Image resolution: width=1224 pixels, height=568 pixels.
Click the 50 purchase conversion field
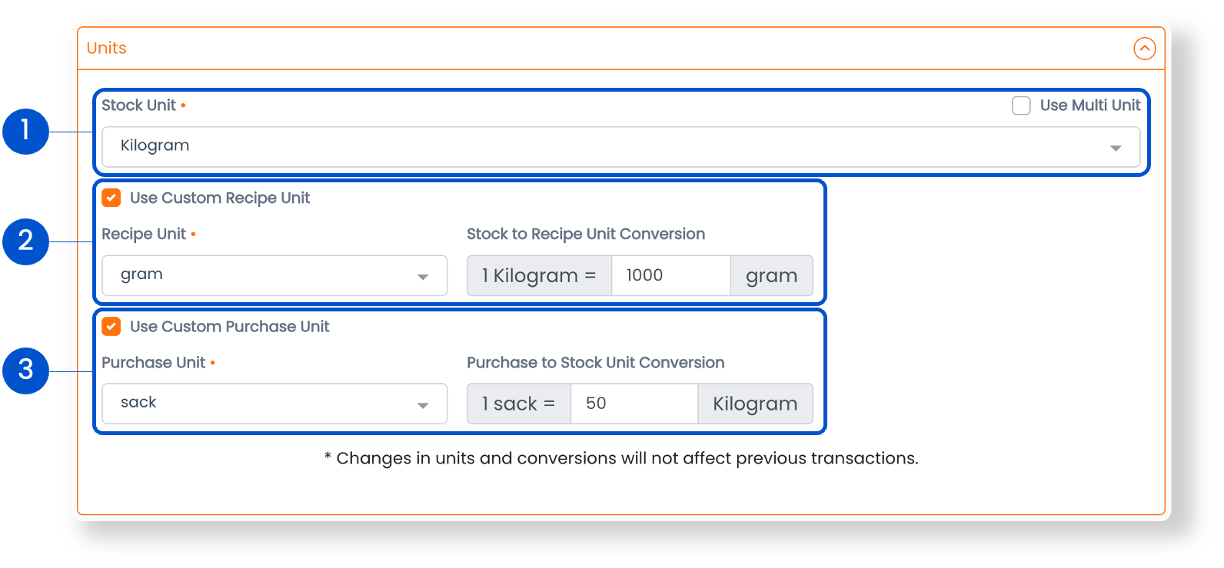pos(634,403)
